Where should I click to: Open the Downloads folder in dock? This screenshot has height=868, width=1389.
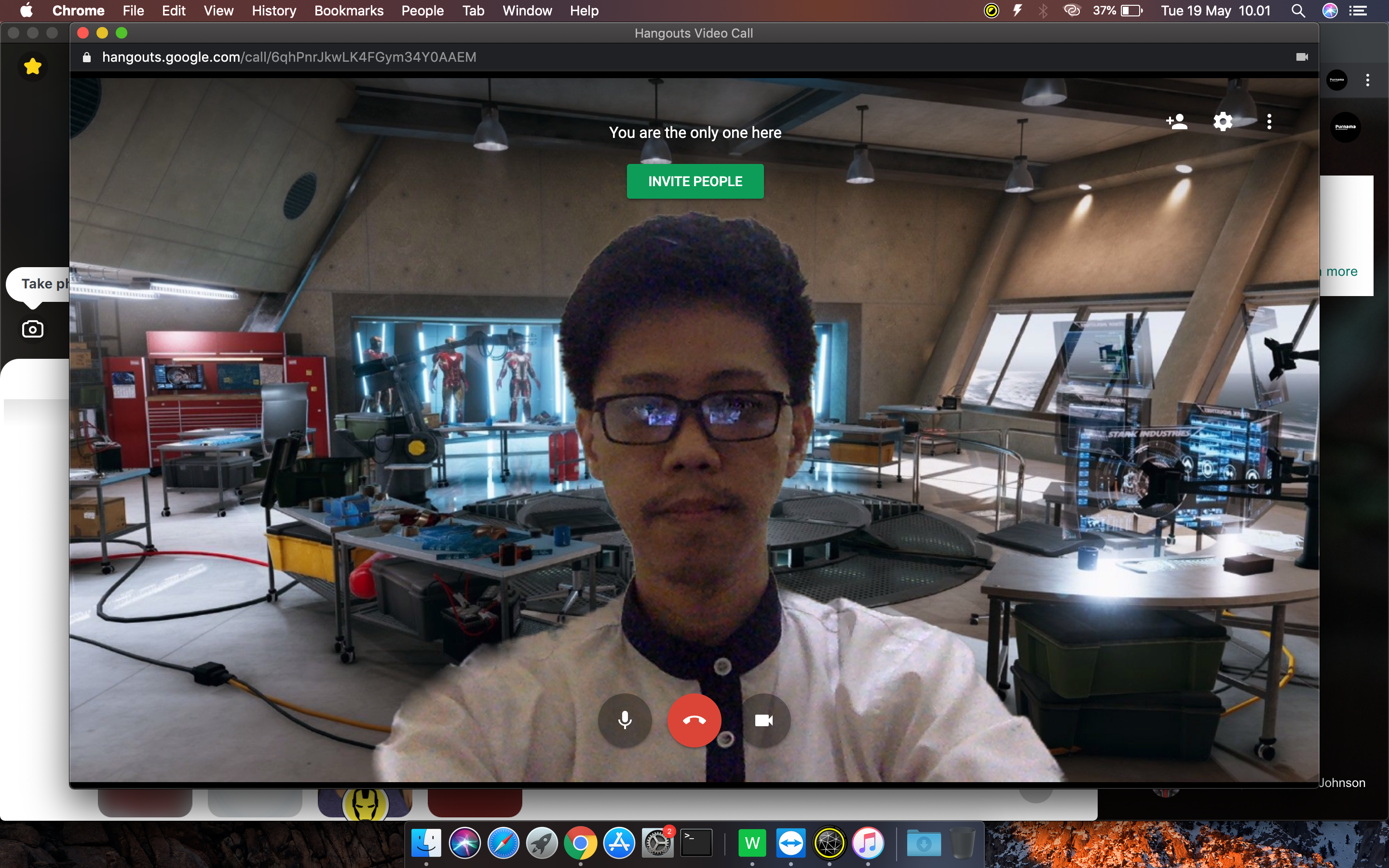click(924, 843)
